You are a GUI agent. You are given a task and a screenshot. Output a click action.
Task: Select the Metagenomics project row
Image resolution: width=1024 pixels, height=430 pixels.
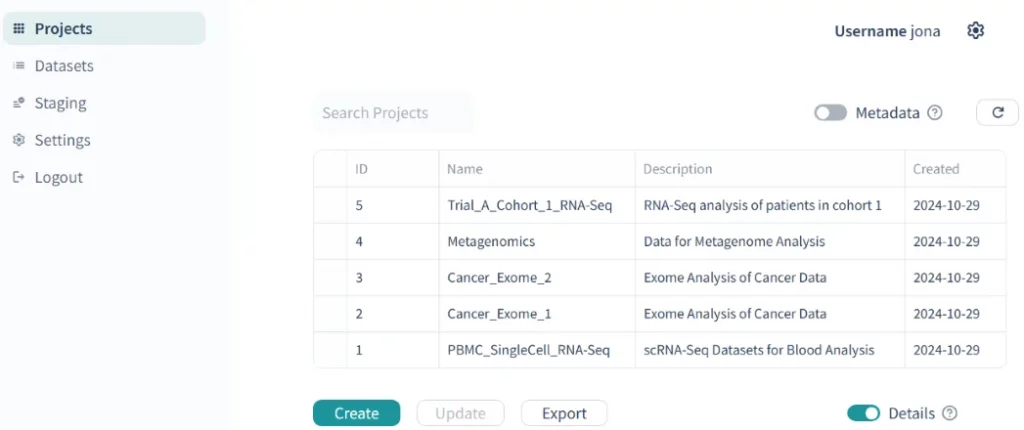click(x=491, y=241)
